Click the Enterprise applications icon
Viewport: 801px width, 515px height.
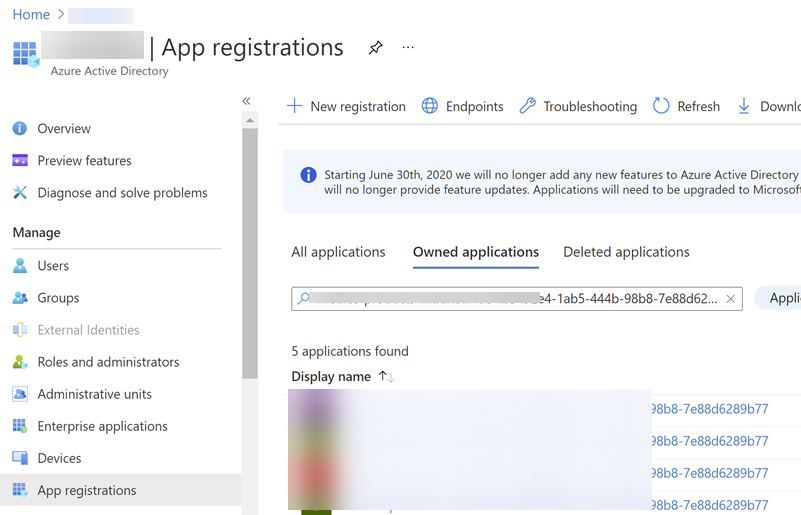[20, 426]
